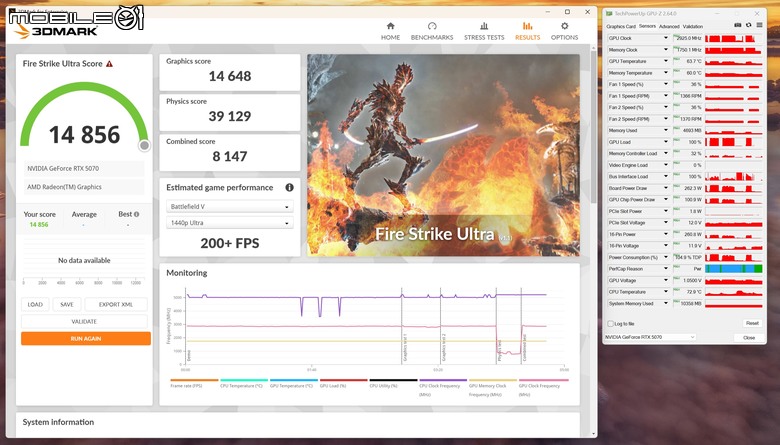Open Benchmarks gauge icon in 3DMark
780x445 pixels.
(x=432, y=26)
